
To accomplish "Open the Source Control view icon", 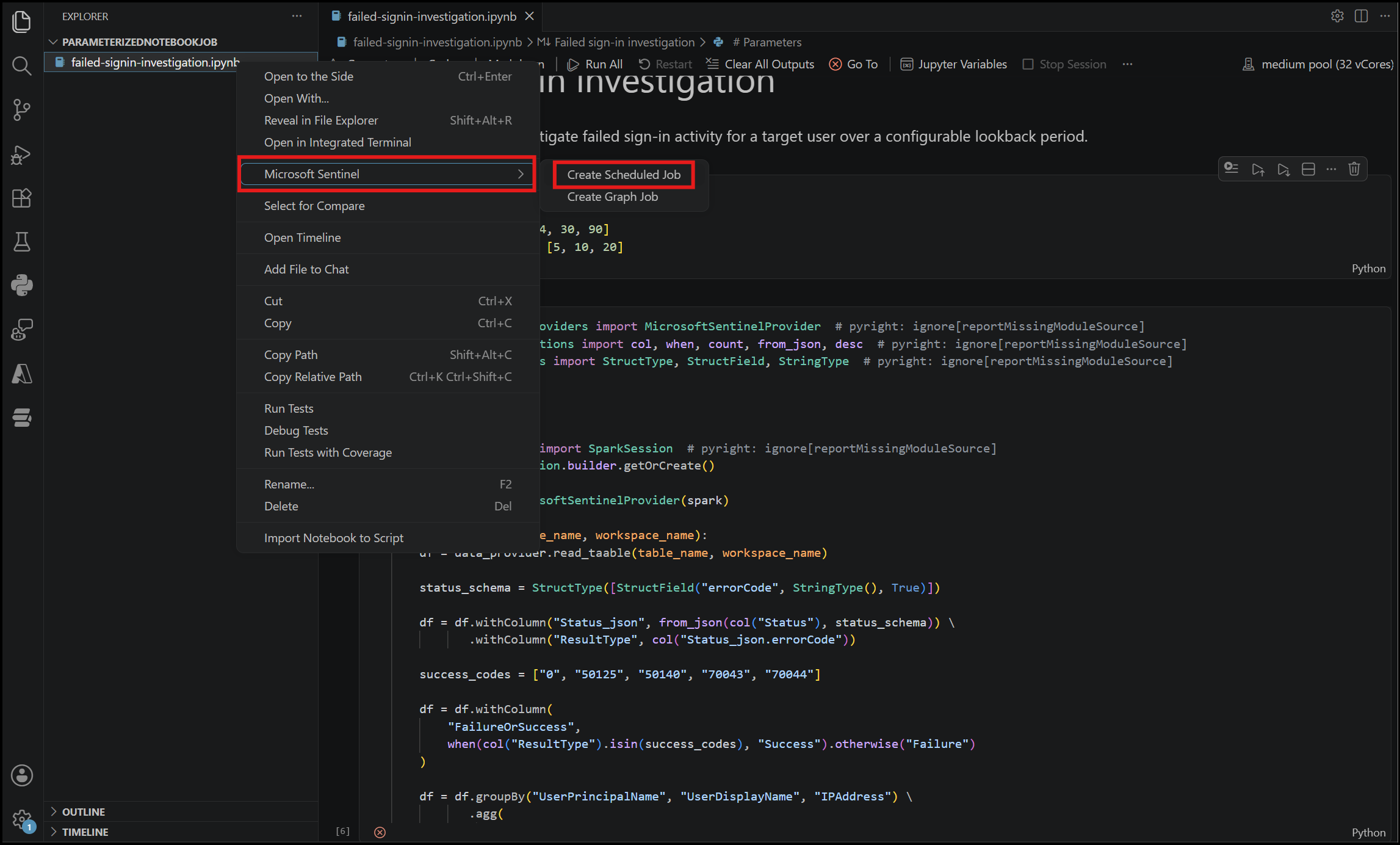I will click(x=22, y=110).
